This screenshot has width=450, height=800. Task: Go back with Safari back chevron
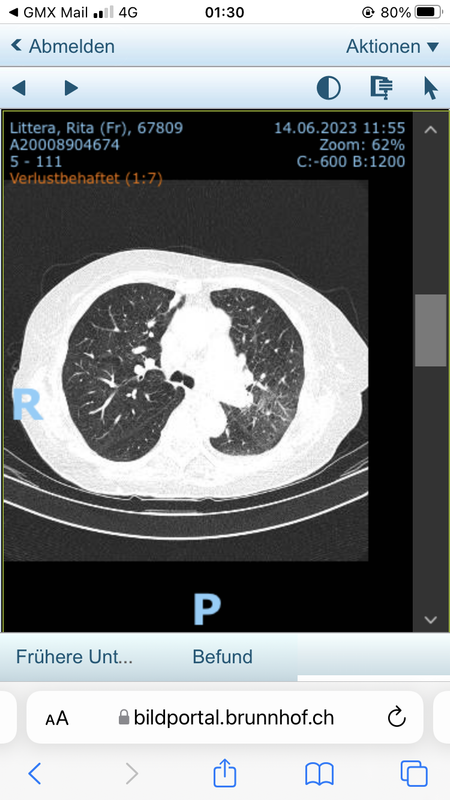coord(34,774)
